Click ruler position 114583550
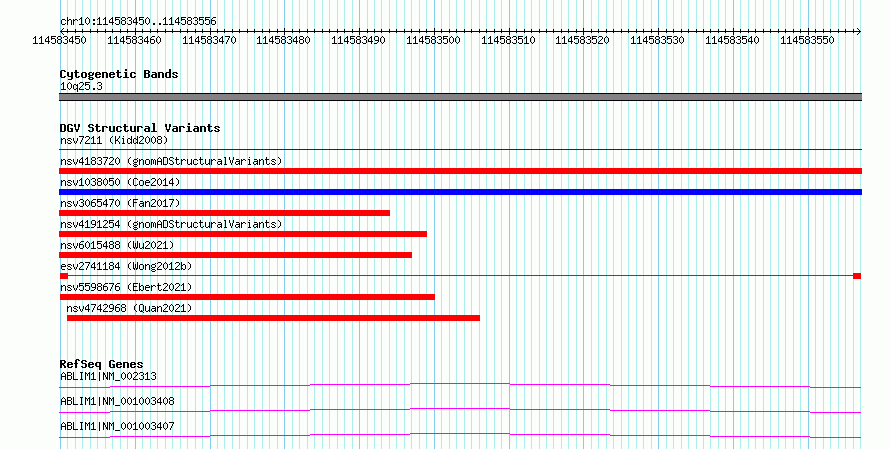The height and width of the screenshot is (449, 890). coord(807,40)
